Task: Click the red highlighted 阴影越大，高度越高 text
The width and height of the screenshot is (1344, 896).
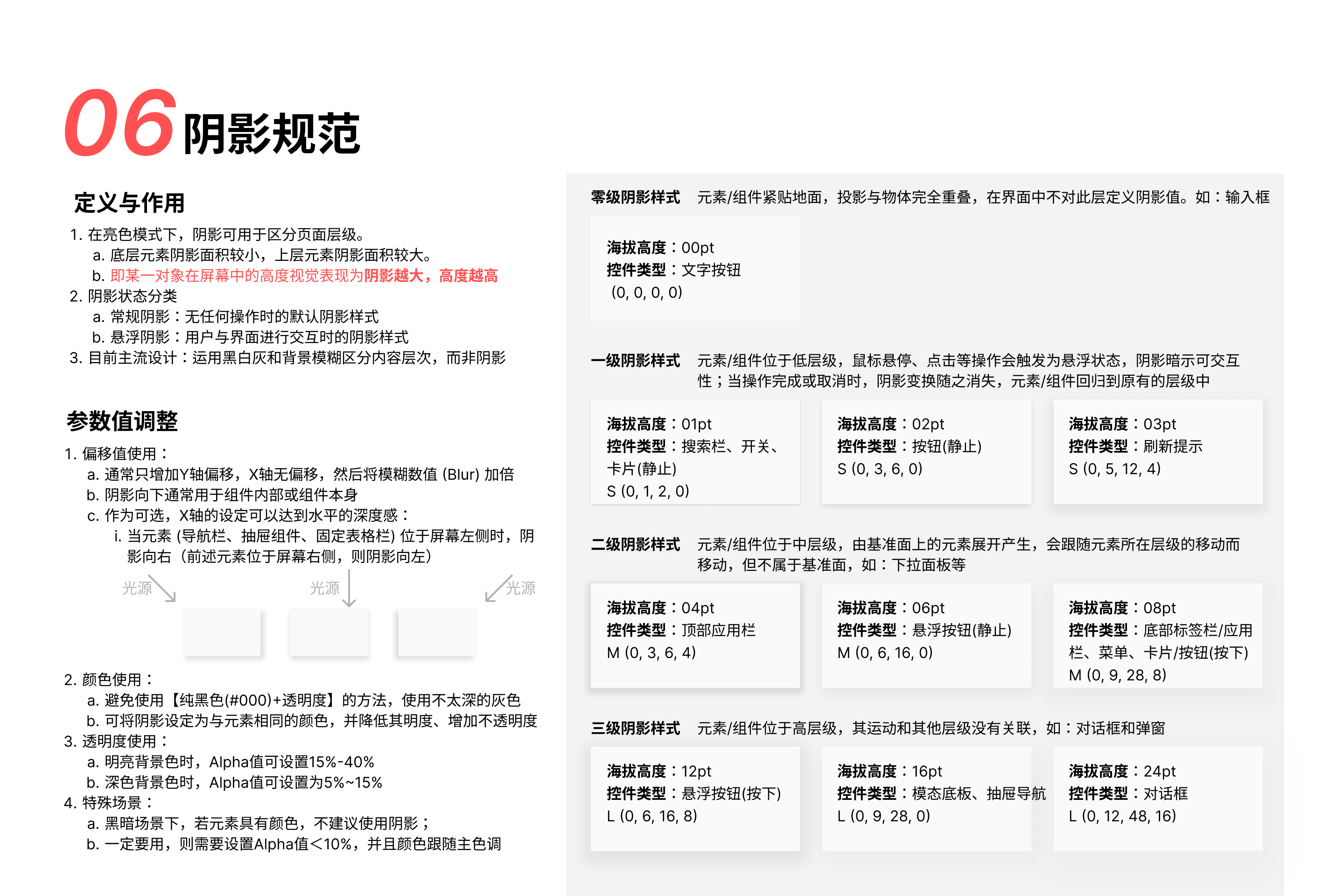Action: (x=431, y=275)
